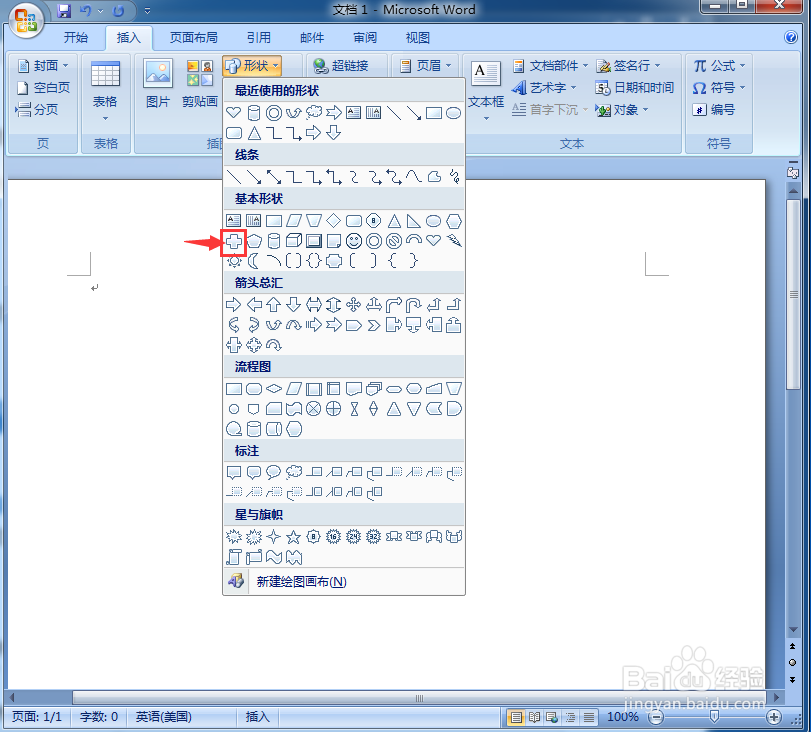Viewport: 811px width, 732px height.
Task: Pick the no-symbol shape
Action: pyautogui.click(x=394, y=241)
